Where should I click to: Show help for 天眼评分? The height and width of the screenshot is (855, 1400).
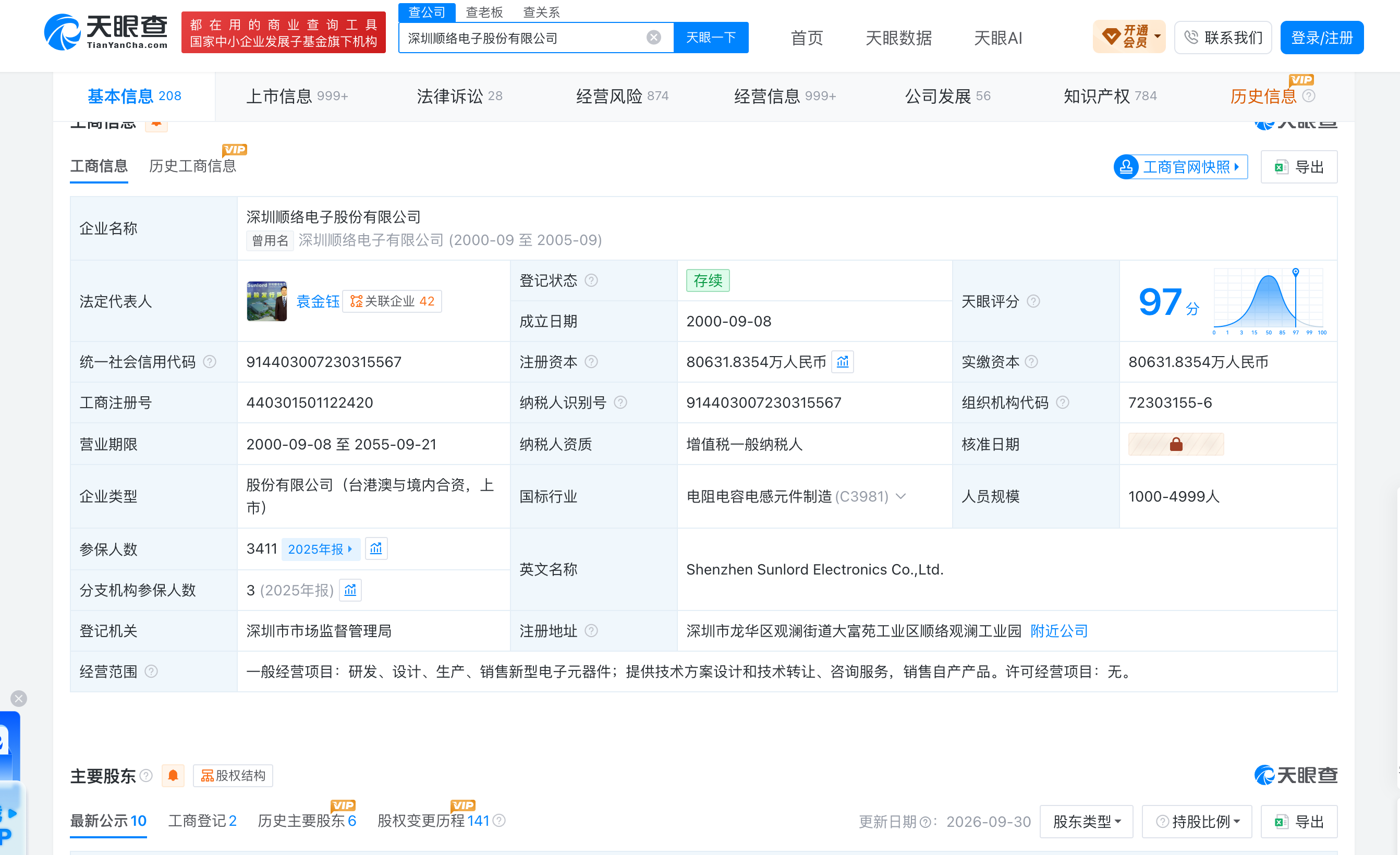click(1033, 301)
